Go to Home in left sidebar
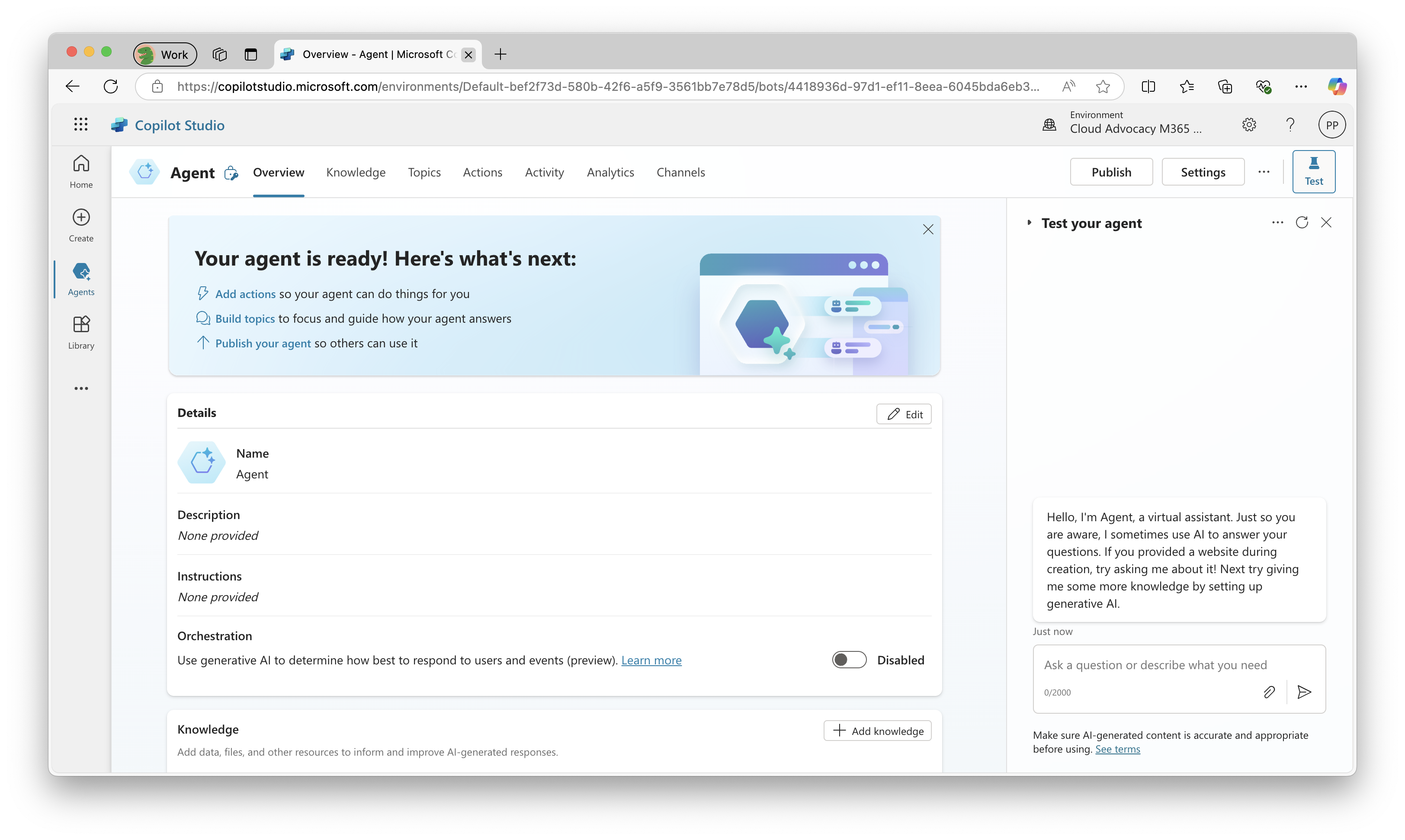This screenshot has width=1405, height=840. (x=81, y=171)
